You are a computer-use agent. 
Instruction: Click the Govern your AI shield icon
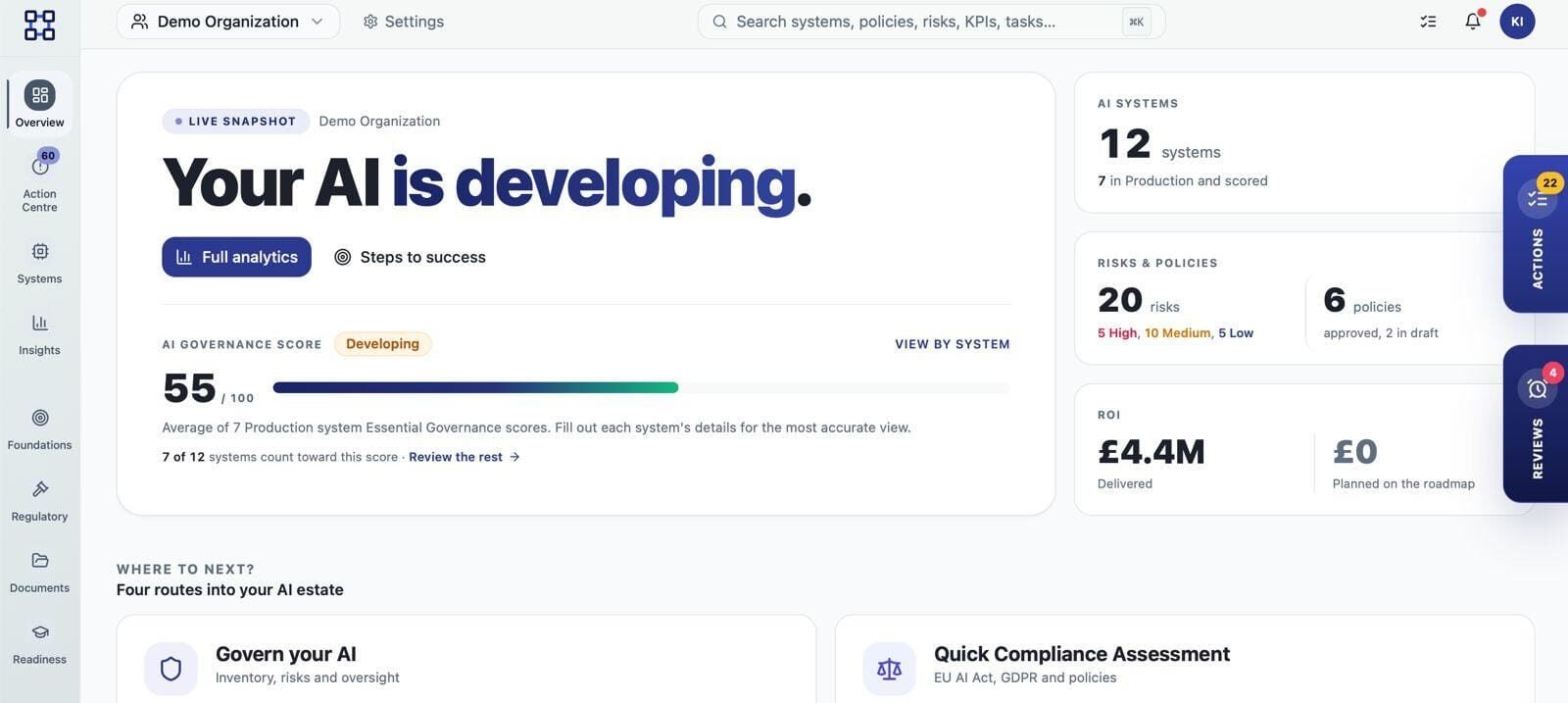click(171, 669)
